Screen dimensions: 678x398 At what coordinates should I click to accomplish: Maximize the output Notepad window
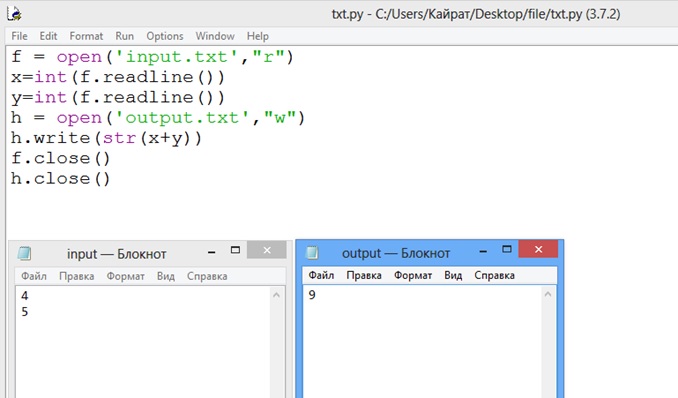click(x=507, y=249)
